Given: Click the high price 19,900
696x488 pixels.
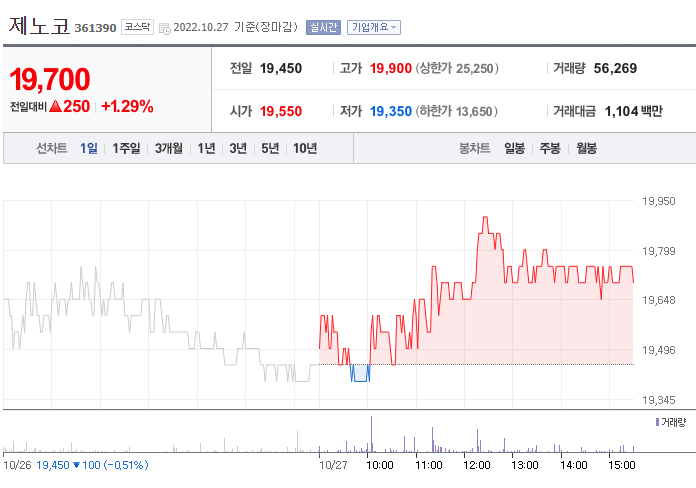Looking at the screenshot, I should (x=391, y=69).
